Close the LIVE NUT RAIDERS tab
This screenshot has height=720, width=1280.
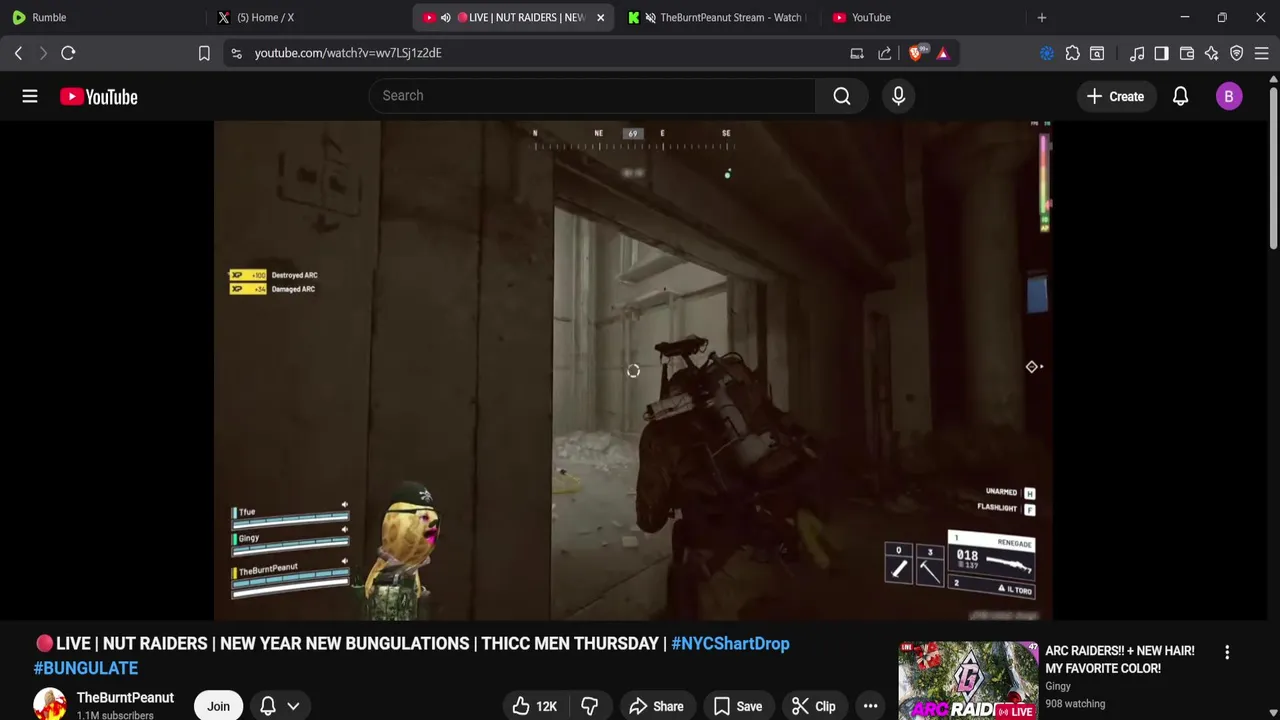600,17
